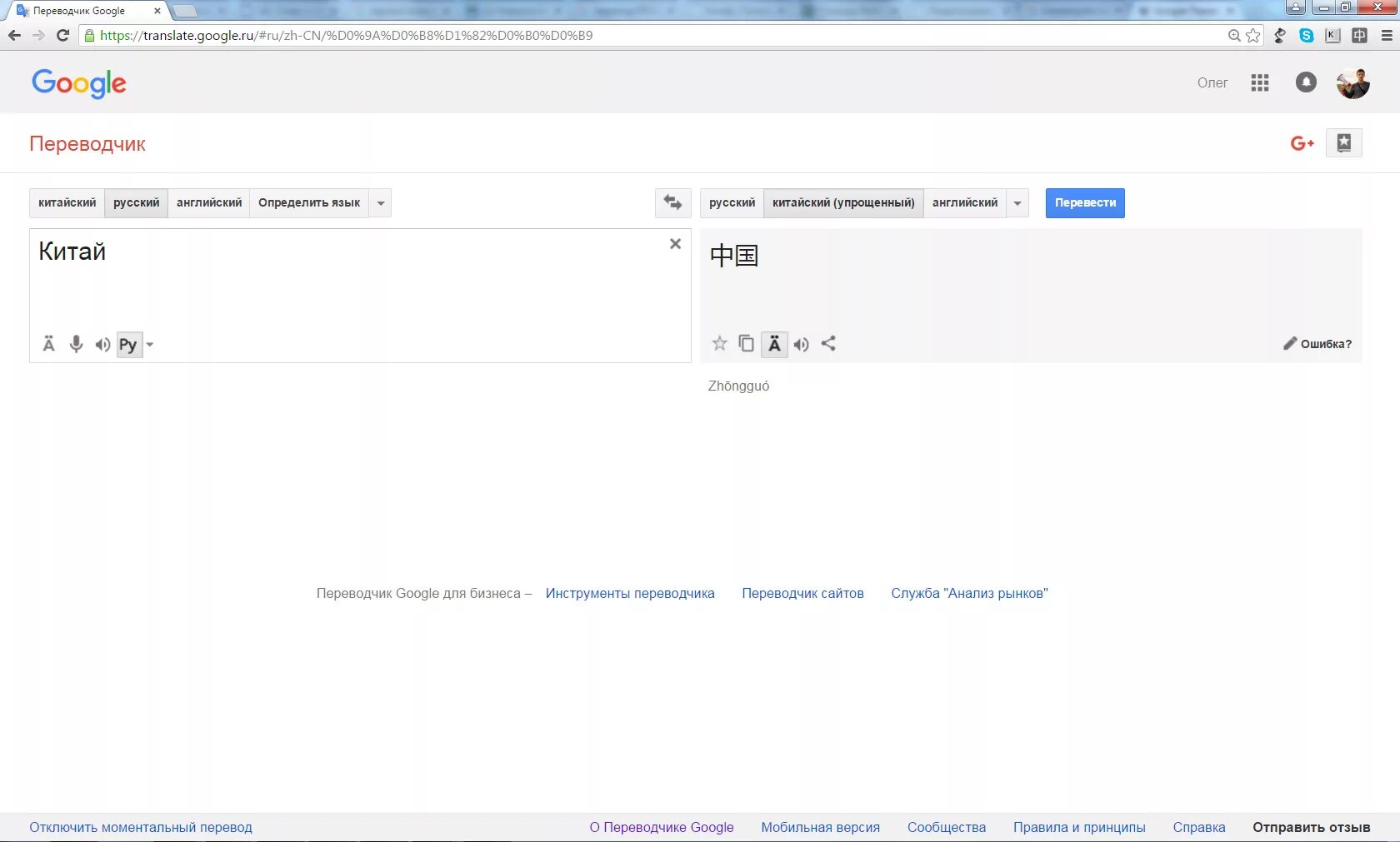Toggle the Ру input keyboard tool

pos(128,345)
